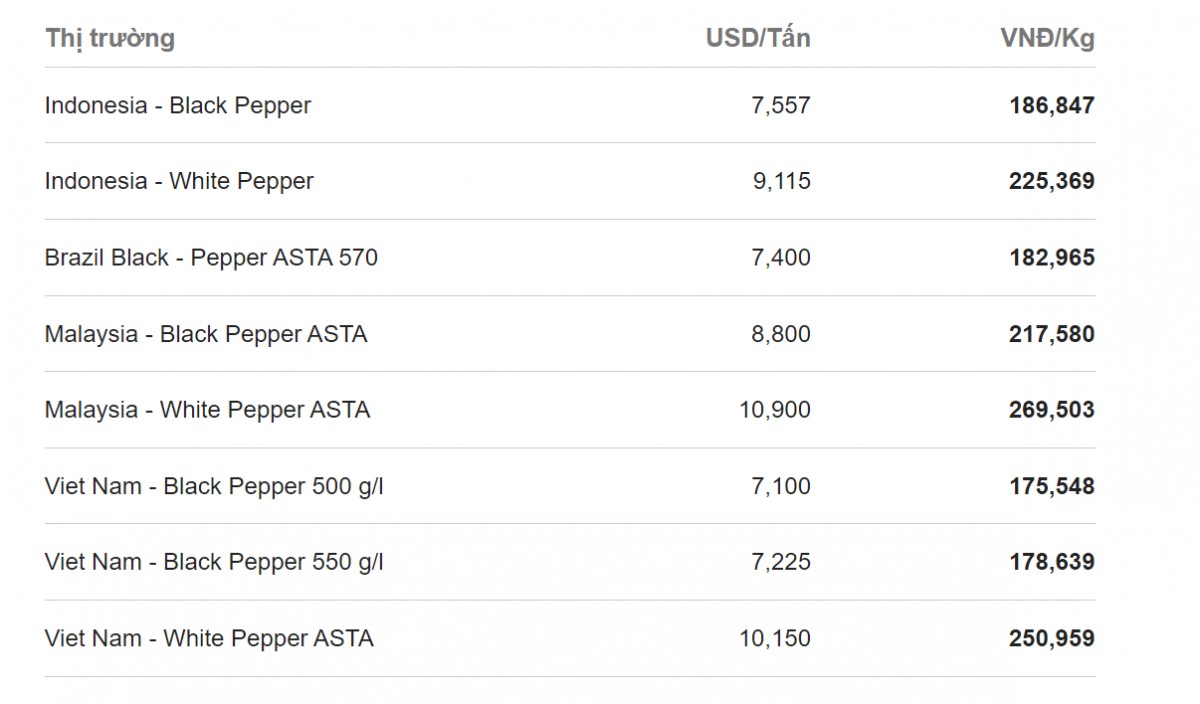Select the "Malaysia - White Pepper ASTA" label

[207, 410]
